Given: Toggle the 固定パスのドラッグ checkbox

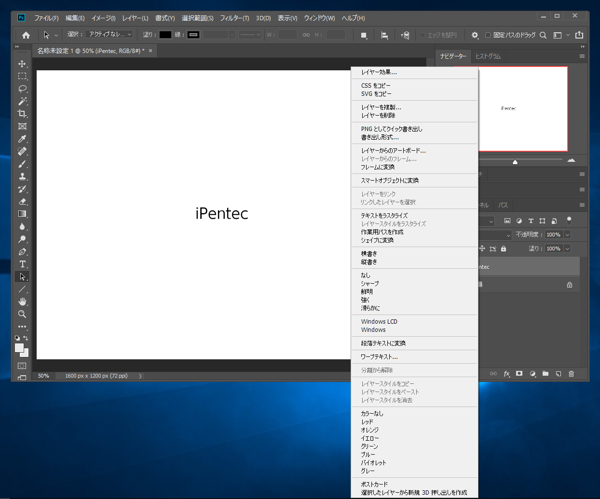Looking at the screenshot, I should (488, 35).
